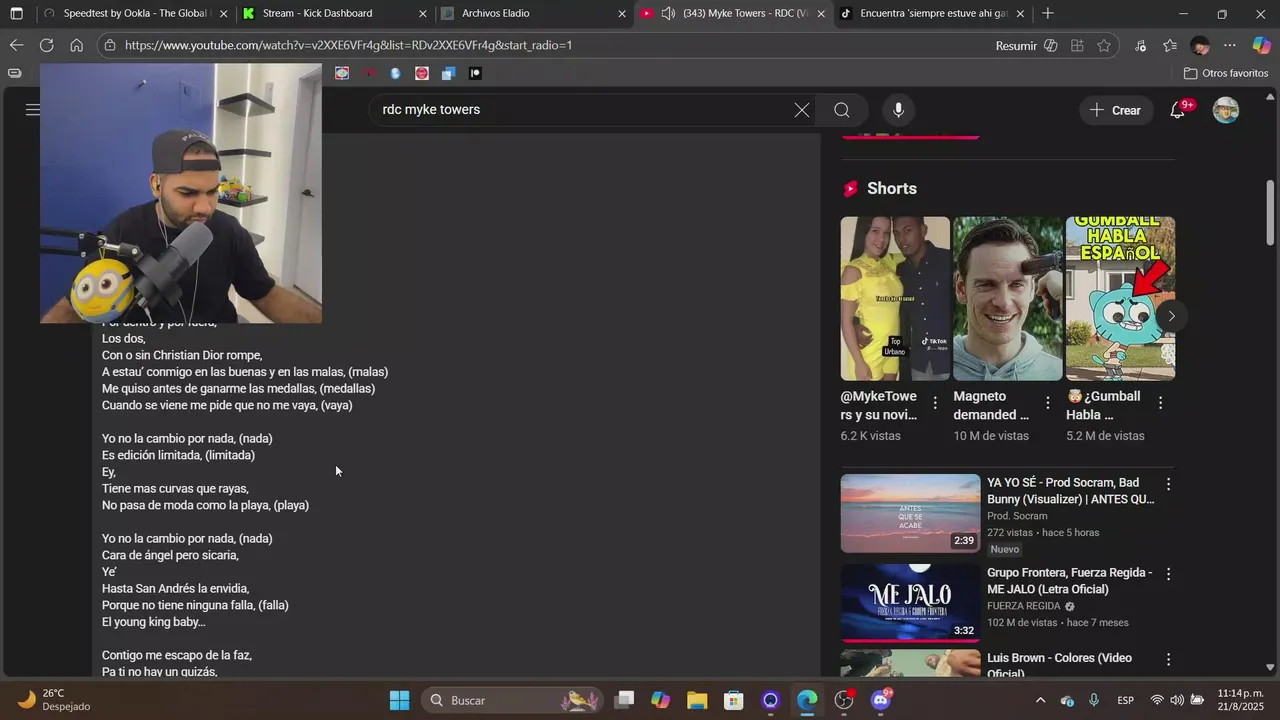Open options for Luis Brown Colores video
This screenshot has width=1280, height=720.
pyautogui.click(x=1167, y=659)
